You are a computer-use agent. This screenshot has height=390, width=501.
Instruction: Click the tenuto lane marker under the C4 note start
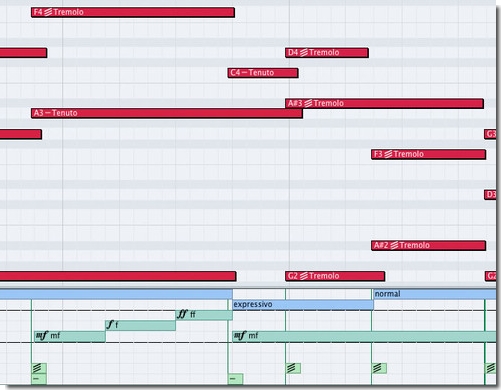[x=235, y=379]
